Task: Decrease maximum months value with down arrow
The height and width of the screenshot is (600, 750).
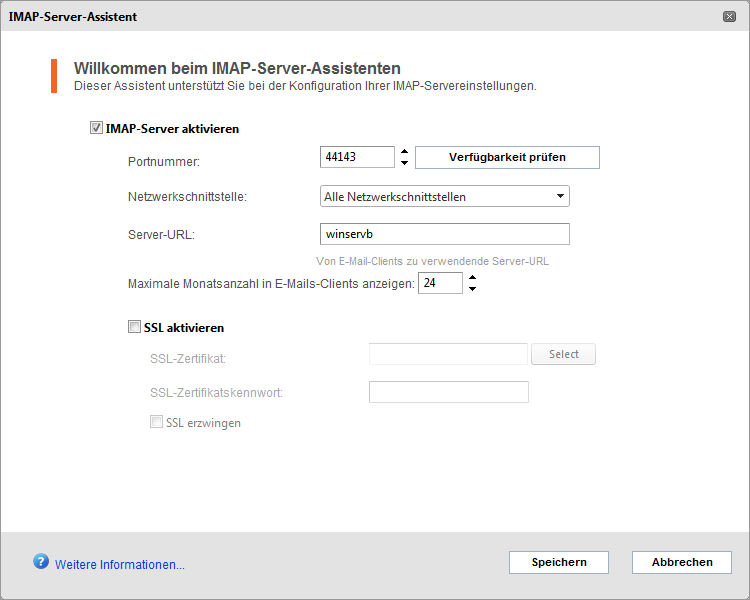Action: coord(472,289)
